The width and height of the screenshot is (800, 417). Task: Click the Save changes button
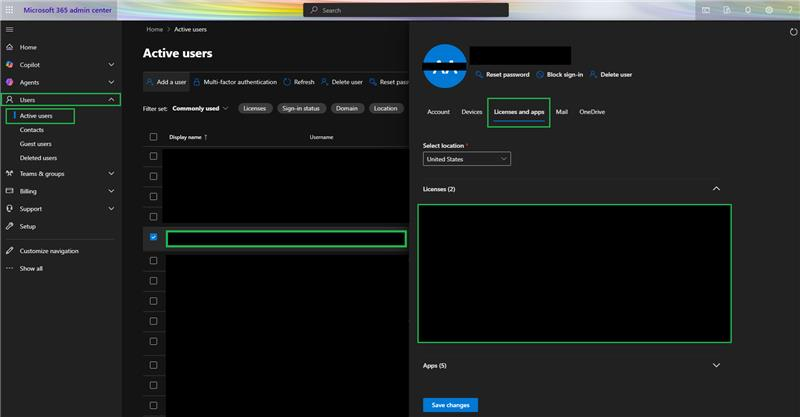[x=451, y=405]
